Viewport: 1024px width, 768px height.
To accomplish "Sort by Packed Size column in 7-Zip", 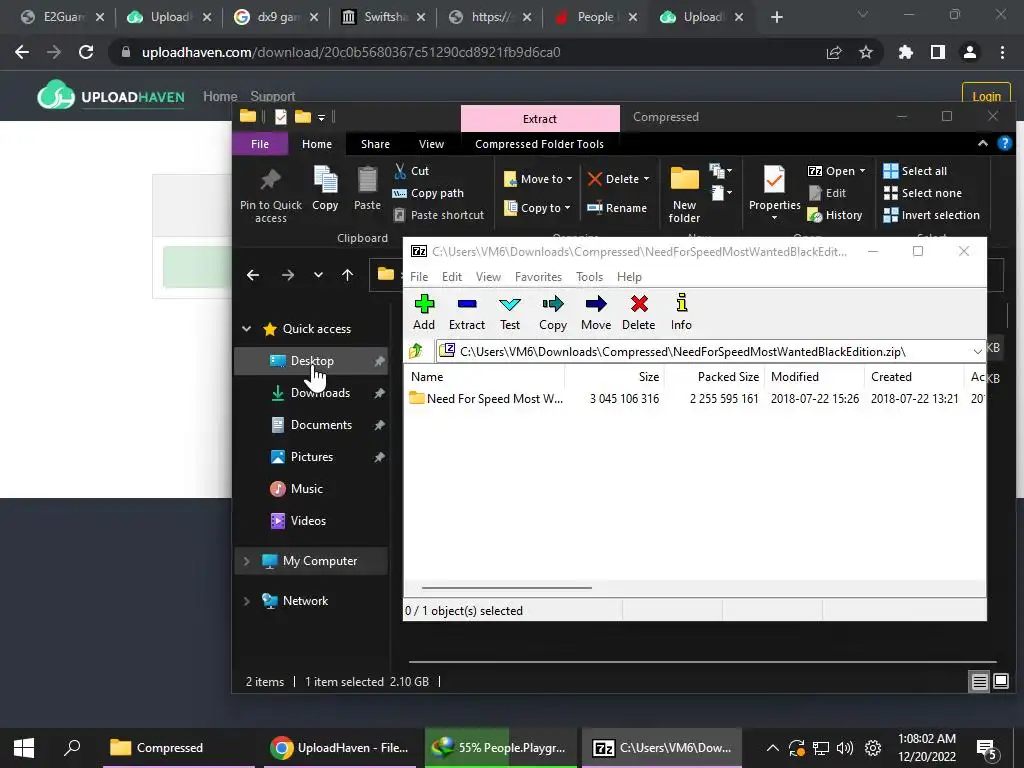I will 728,377.
